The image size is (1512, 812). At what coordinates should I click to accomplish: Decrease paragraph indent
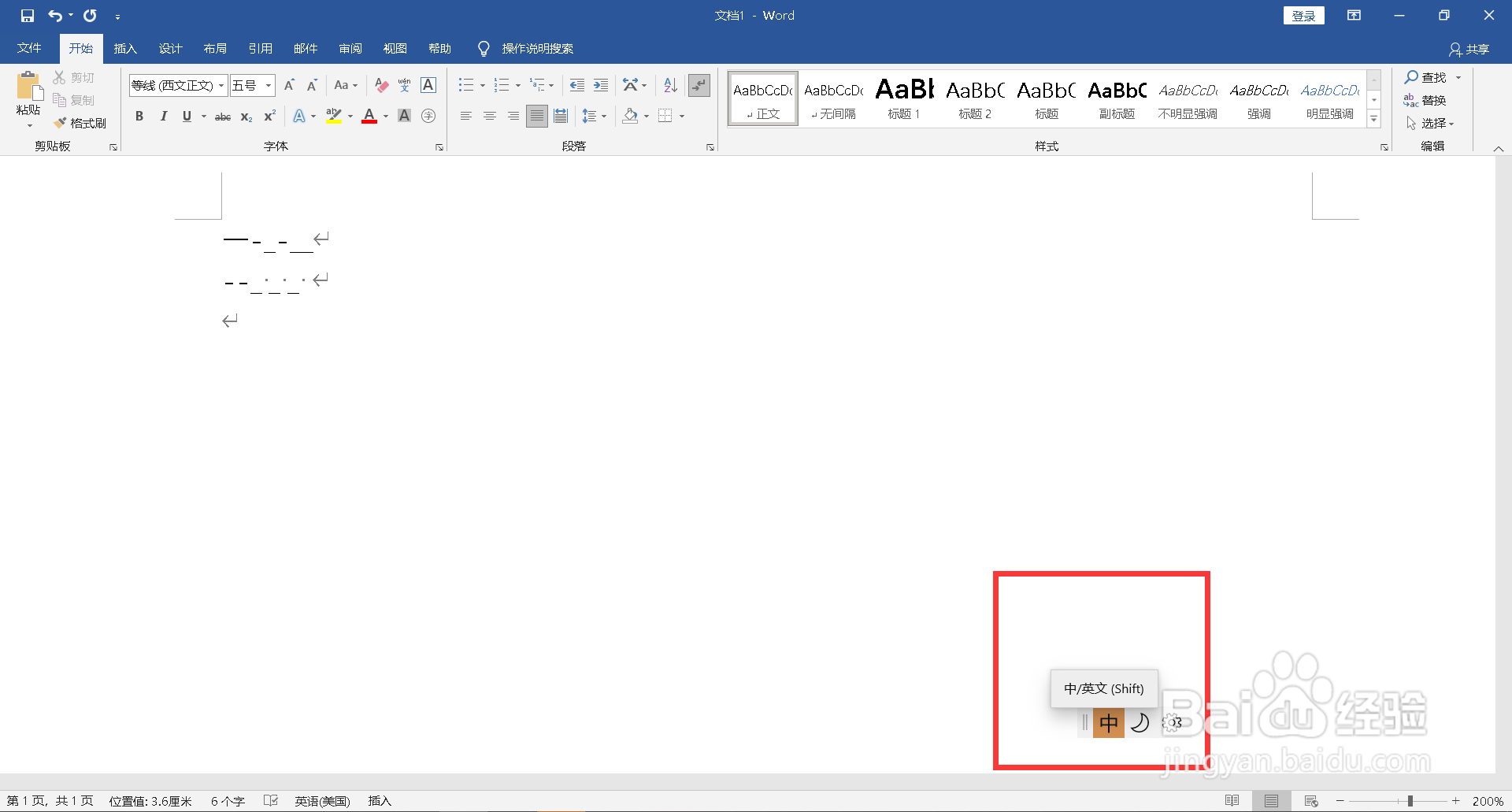[577, 85]
